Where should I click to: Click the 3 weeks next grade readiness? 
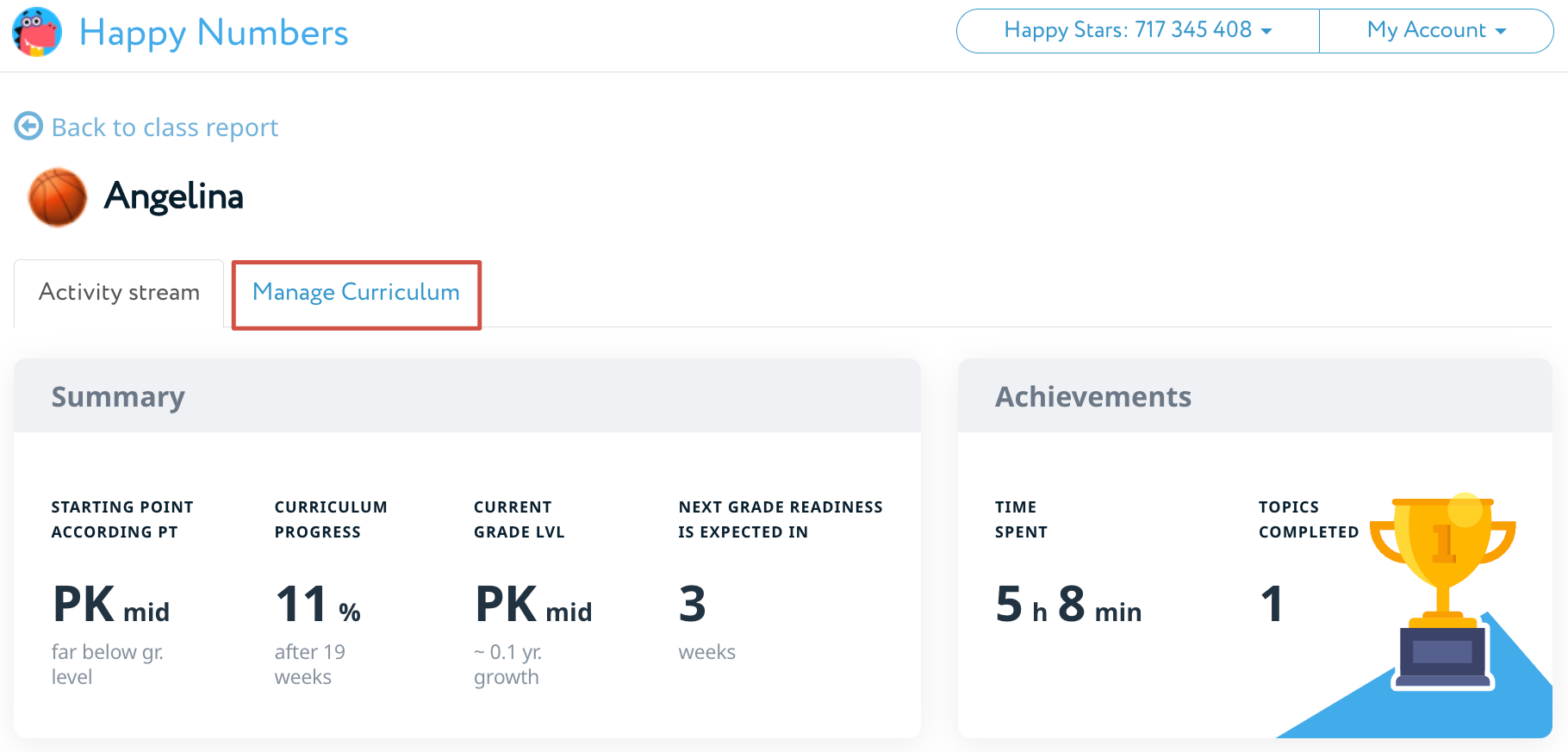[693, 605]
